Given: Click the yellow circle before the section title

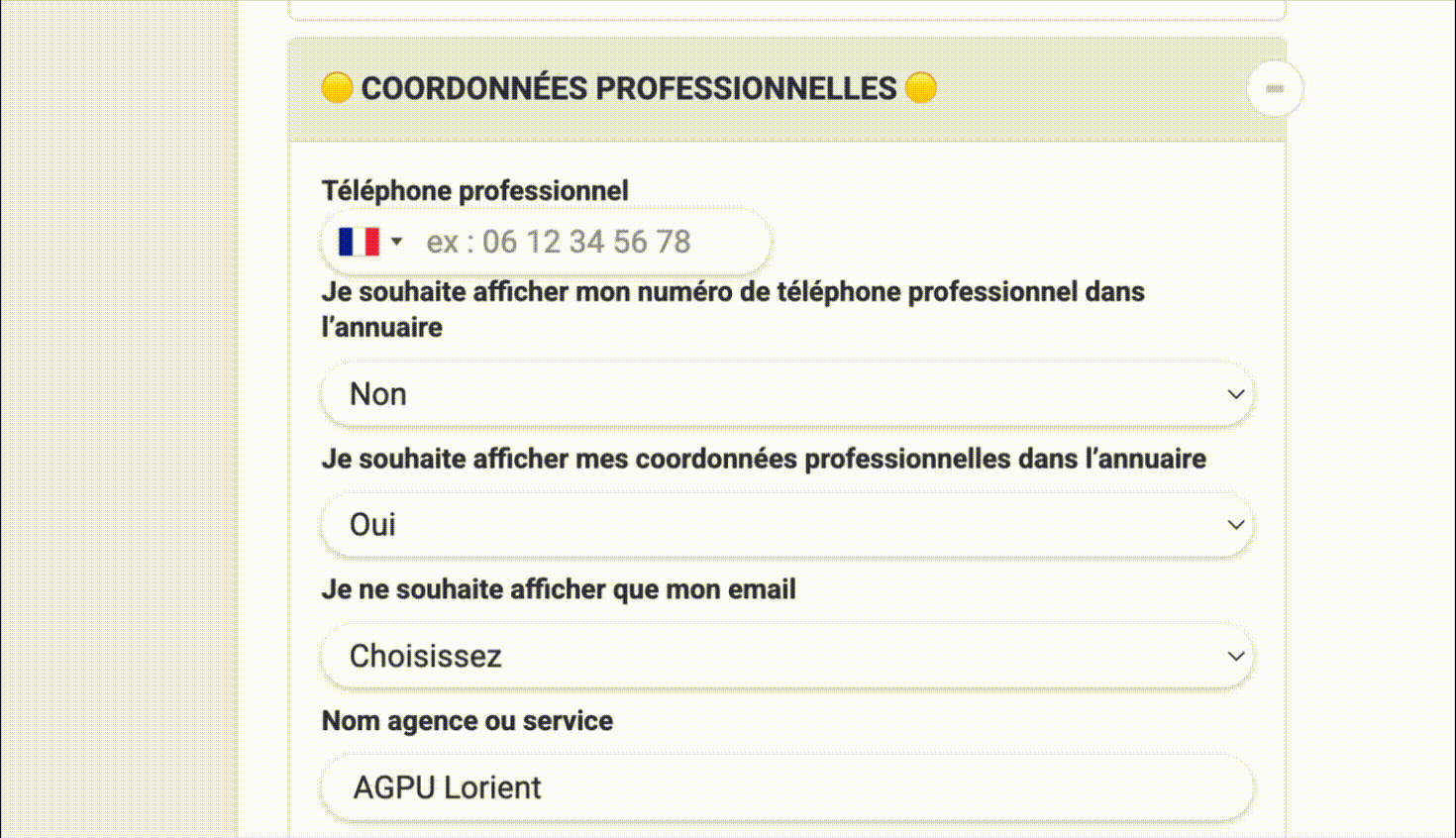Looking at the screenshot, I should point(337,88).
